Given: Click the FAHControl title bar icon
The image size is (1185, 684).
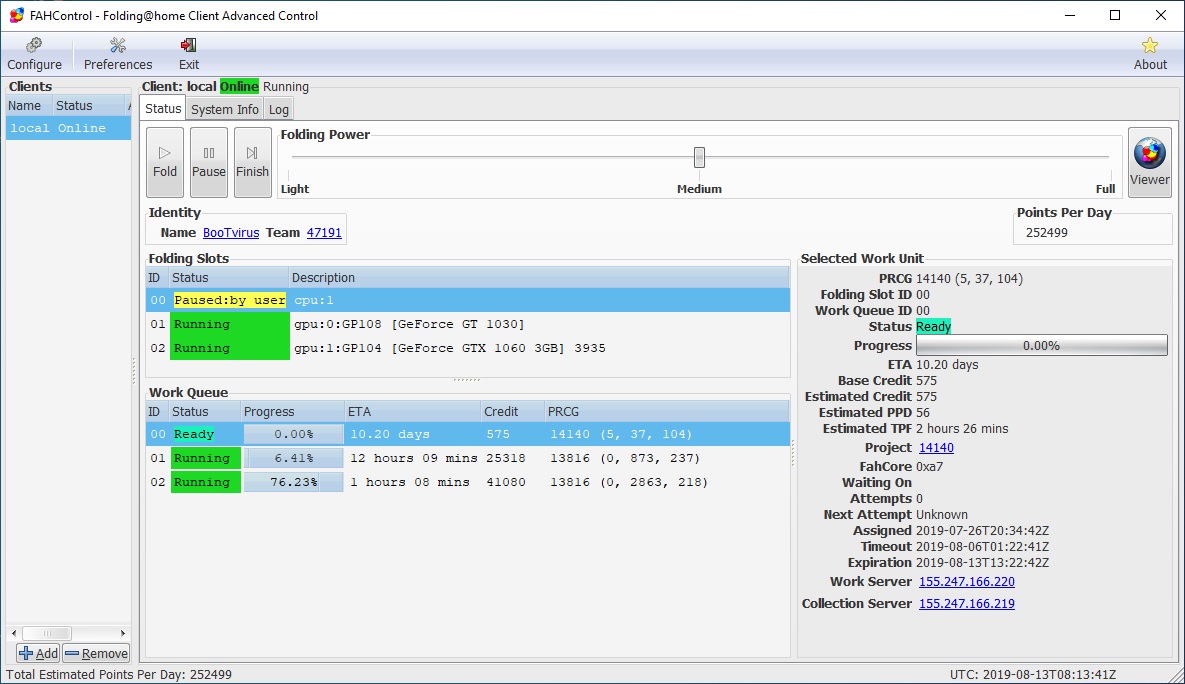Looking at the screenshot, I should click(x=16, y=15).
